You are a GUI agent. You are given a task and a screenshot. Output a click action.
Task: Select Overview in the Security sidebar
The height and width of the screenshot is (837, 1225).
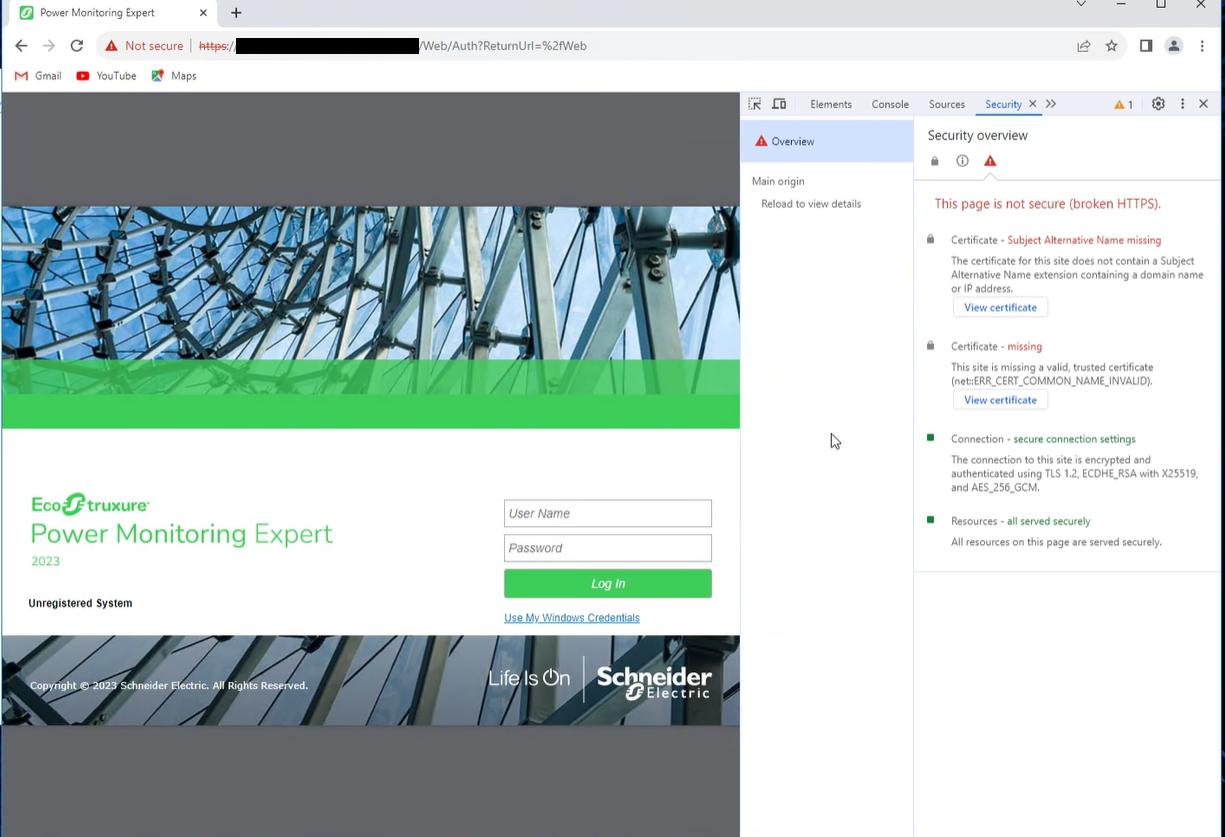click(827, 141)
